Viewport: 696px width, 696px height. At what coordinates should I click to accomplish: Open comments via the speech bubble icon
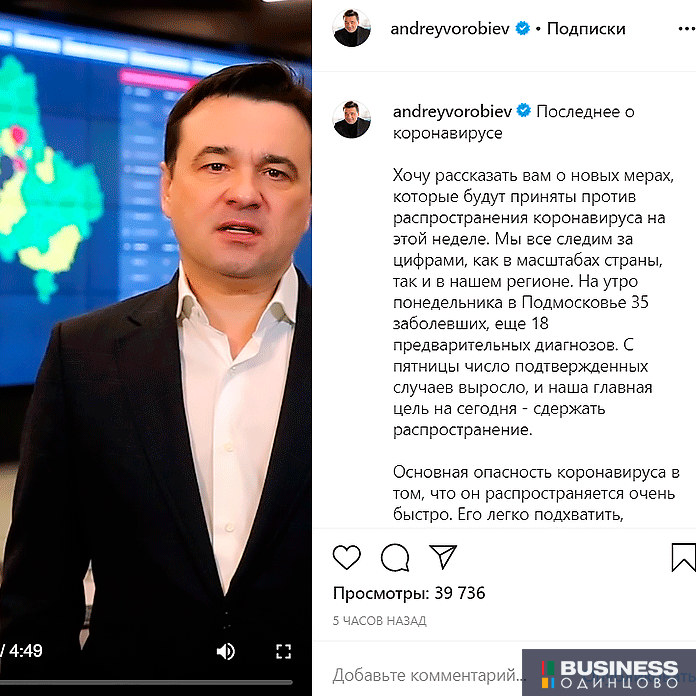(x=395, y=557)
